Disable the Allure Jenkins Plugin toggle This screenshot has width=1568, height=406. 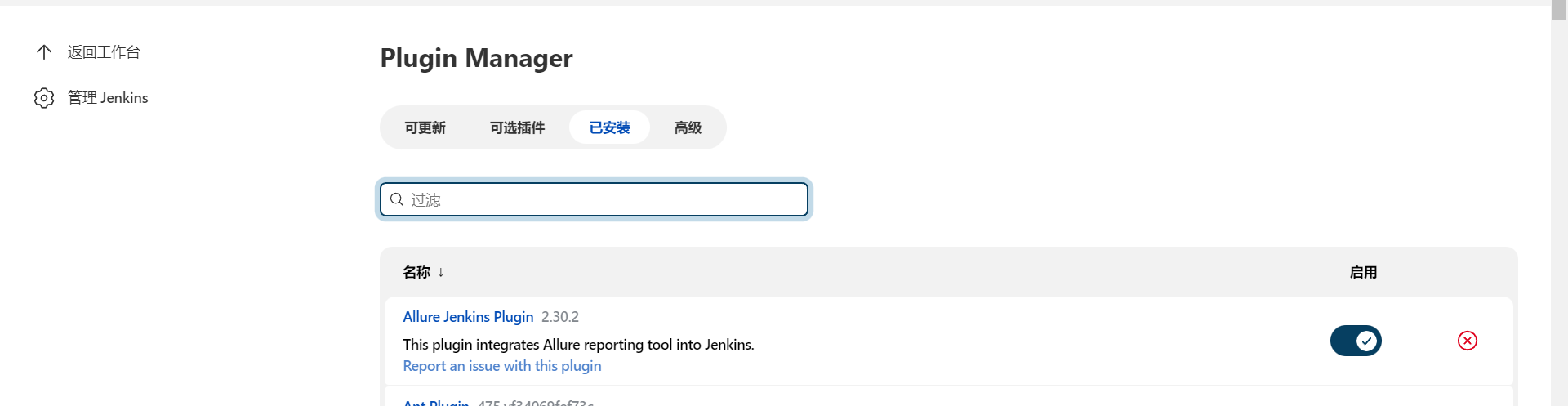coord(1356,341)
